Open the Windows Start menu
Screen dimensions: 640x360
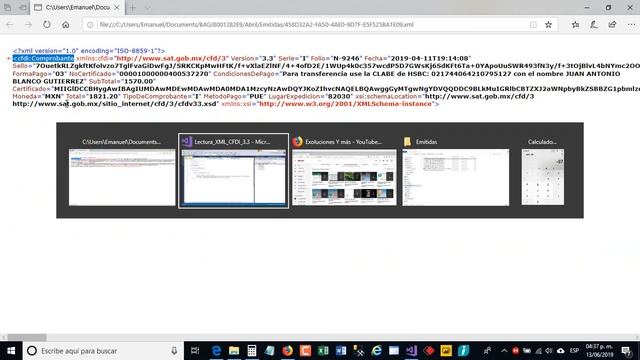click(11, 351)
